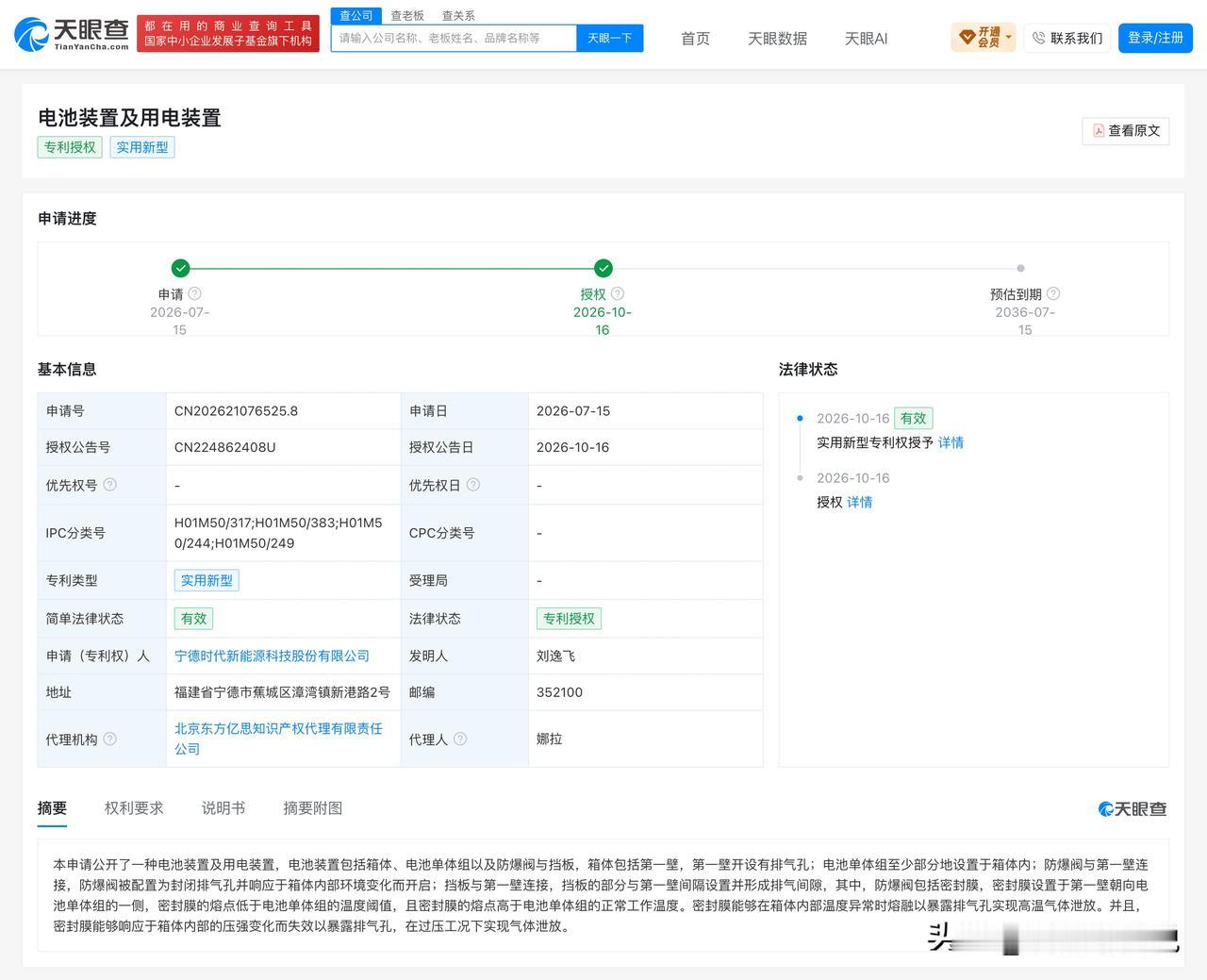
Task: Click 查看原文 PDF button
Action: pyautogui.click(x=1126, y=131)
